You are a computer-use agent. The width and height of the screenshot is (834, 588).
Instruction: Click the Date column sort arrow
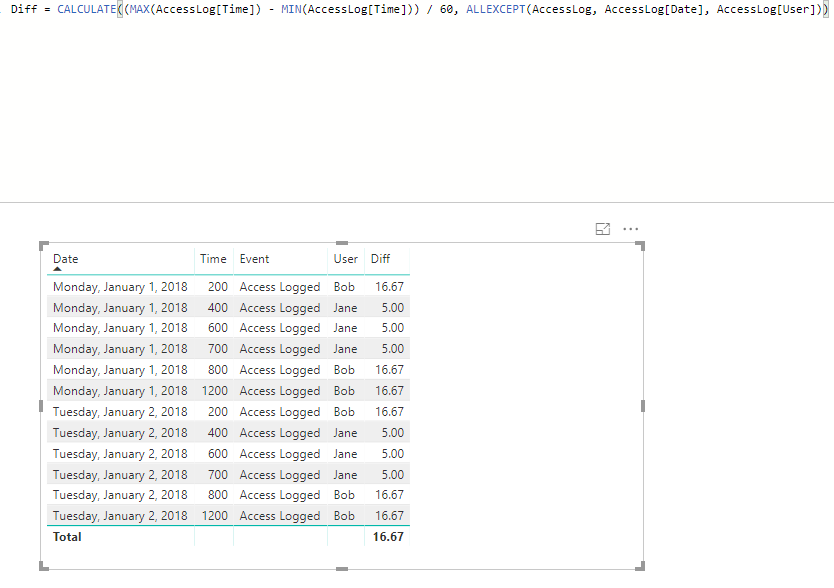tap(57, 269)
